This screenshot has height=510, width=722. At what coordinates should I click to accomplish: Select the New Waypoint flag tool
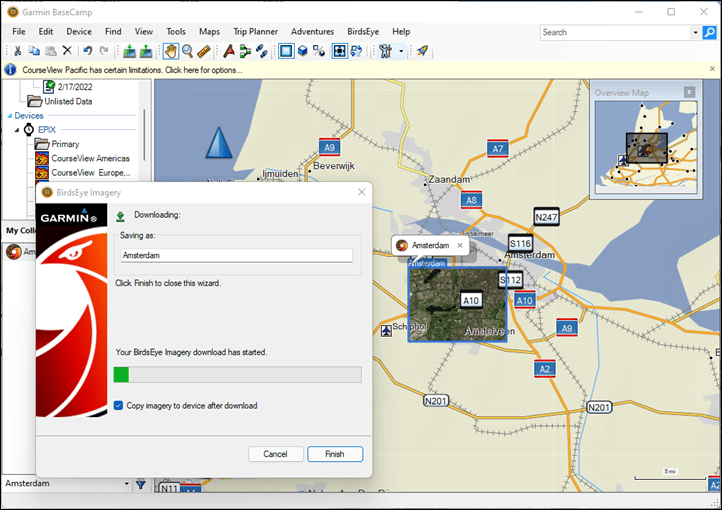click(228, 51)
